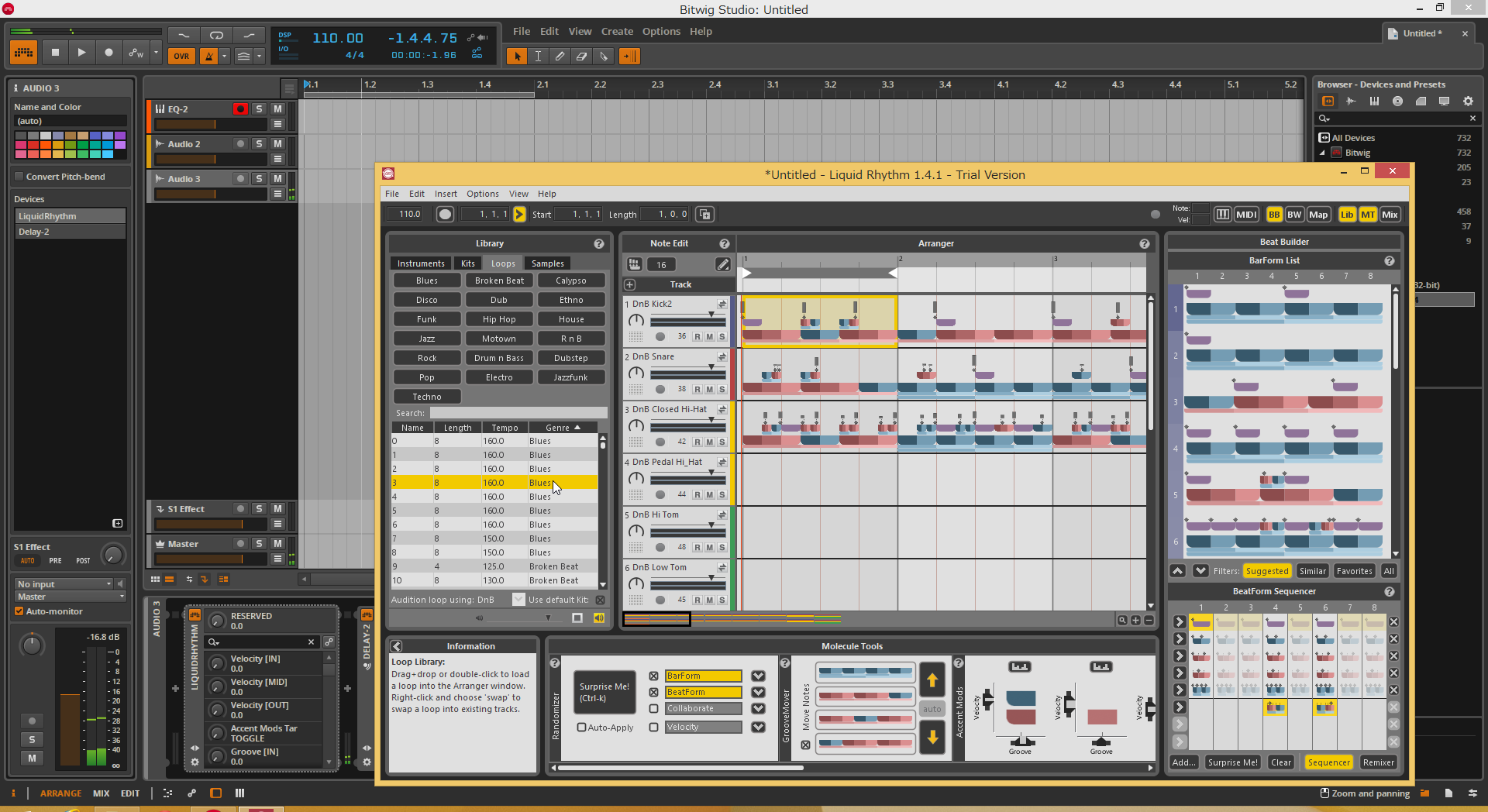Mute the DnB Snare track

709,389
